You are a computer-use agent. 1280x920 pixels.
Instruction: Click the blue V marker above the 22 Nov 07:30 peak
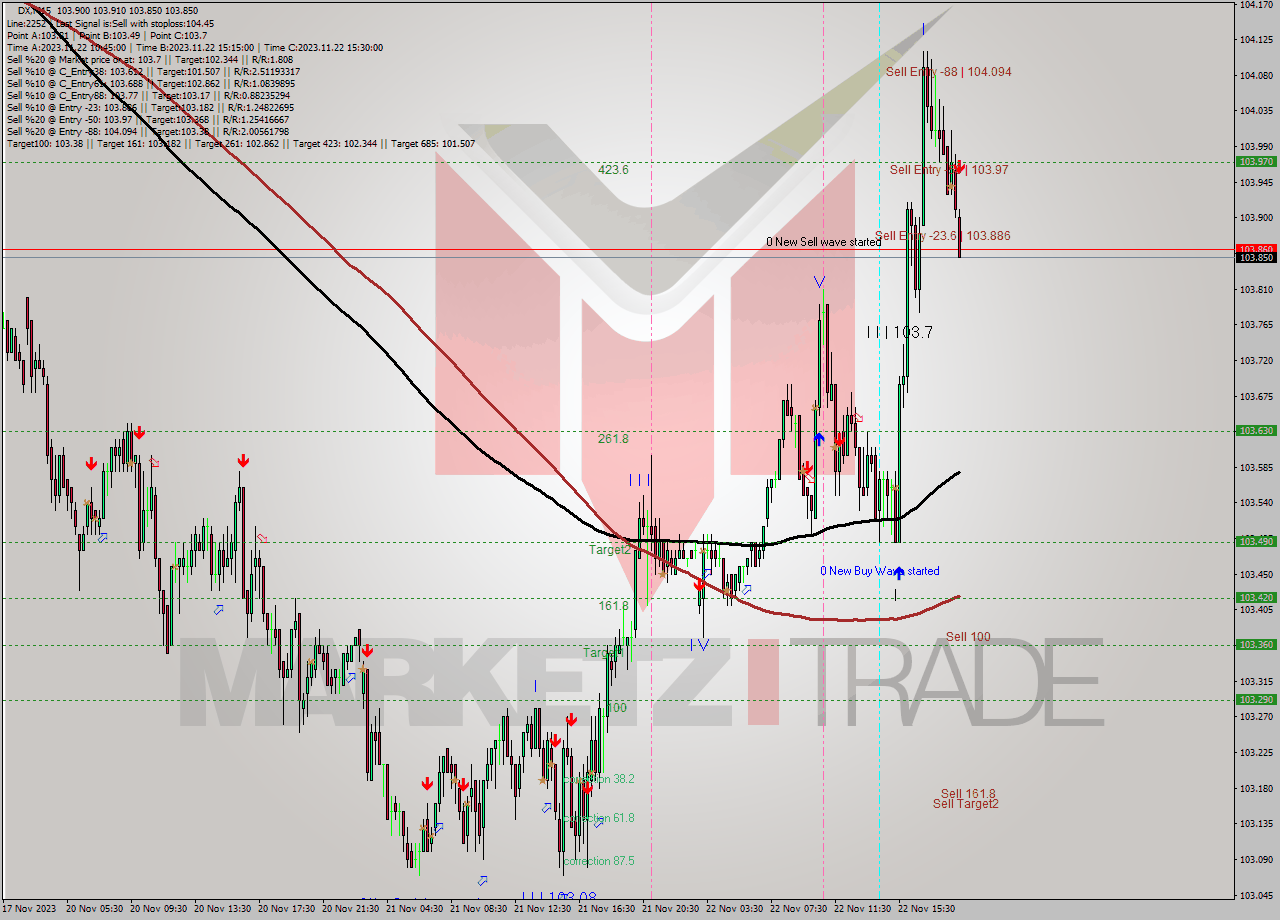click(820, 283)
